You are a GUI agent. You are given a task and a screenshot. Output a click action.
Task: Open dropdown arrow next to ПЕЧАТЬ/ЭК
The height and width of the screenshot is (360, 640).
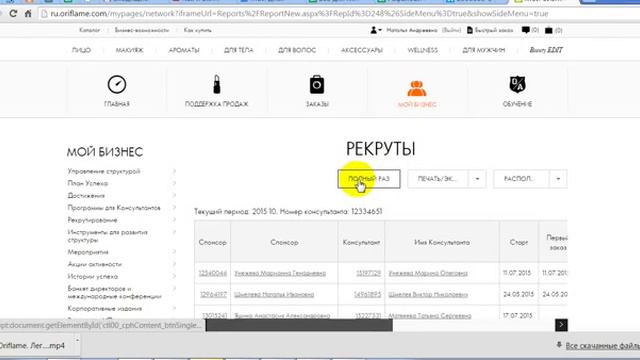tap(477, 179)
